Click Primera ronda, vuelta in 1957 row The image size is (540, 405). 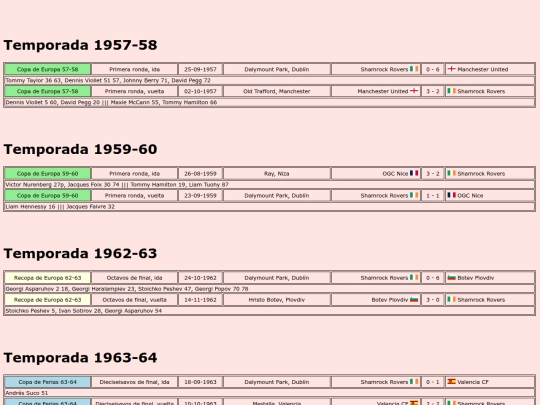pyautogui.click(x=135, y=91)
